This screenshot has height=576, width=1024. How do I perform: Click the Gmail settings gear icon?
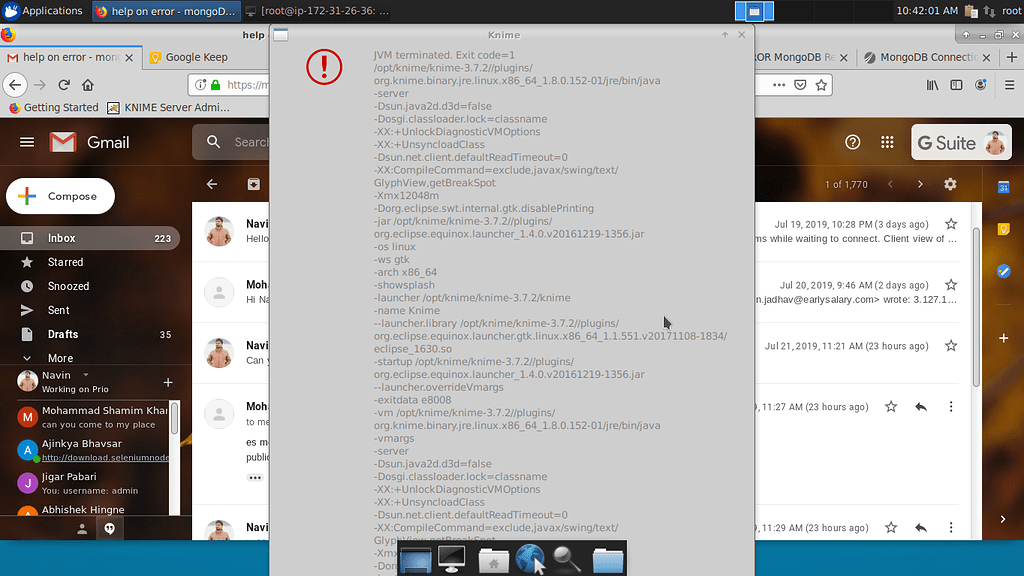(x=950, y=184)
